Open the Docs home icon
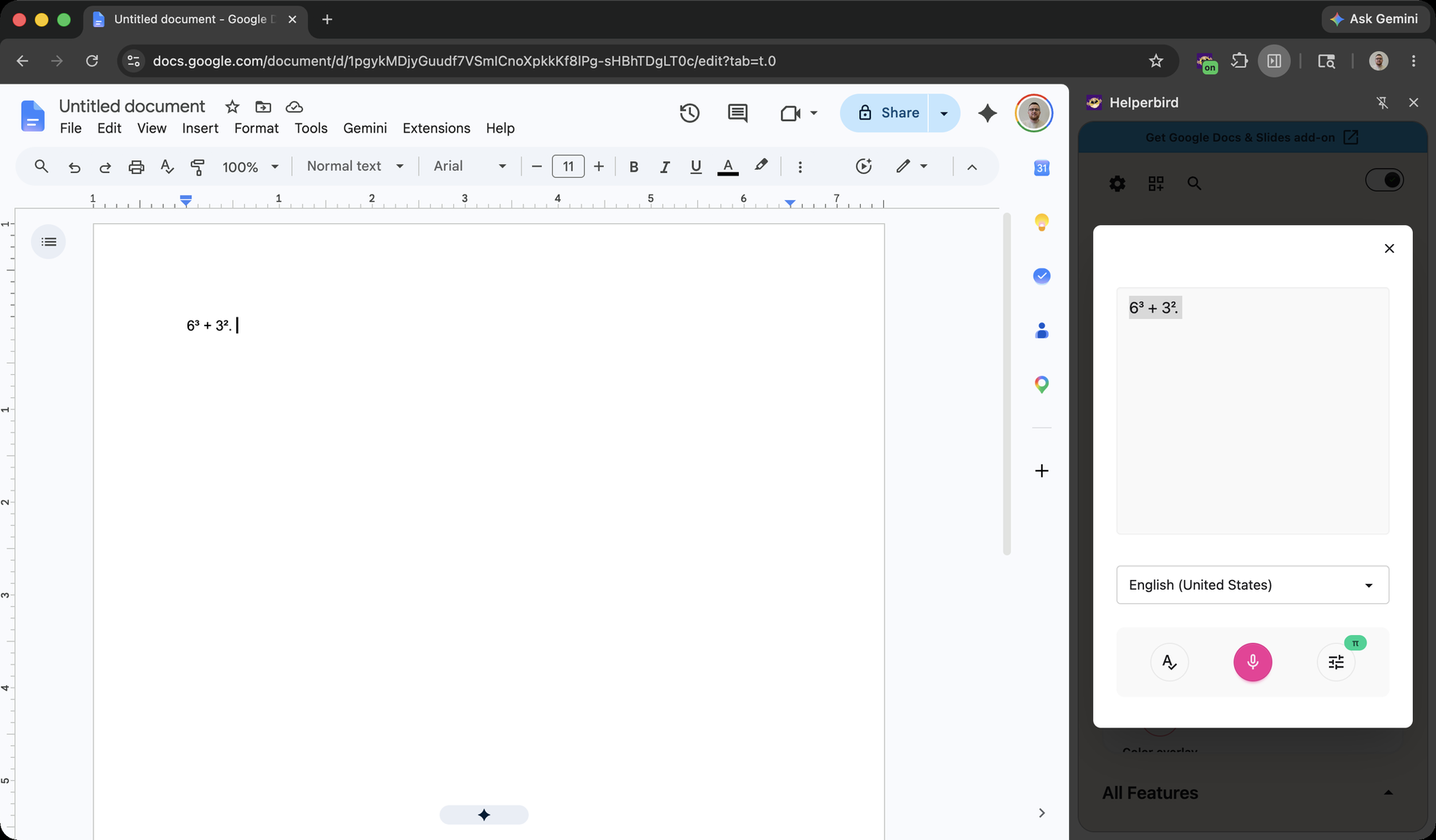 click(32, 116)
